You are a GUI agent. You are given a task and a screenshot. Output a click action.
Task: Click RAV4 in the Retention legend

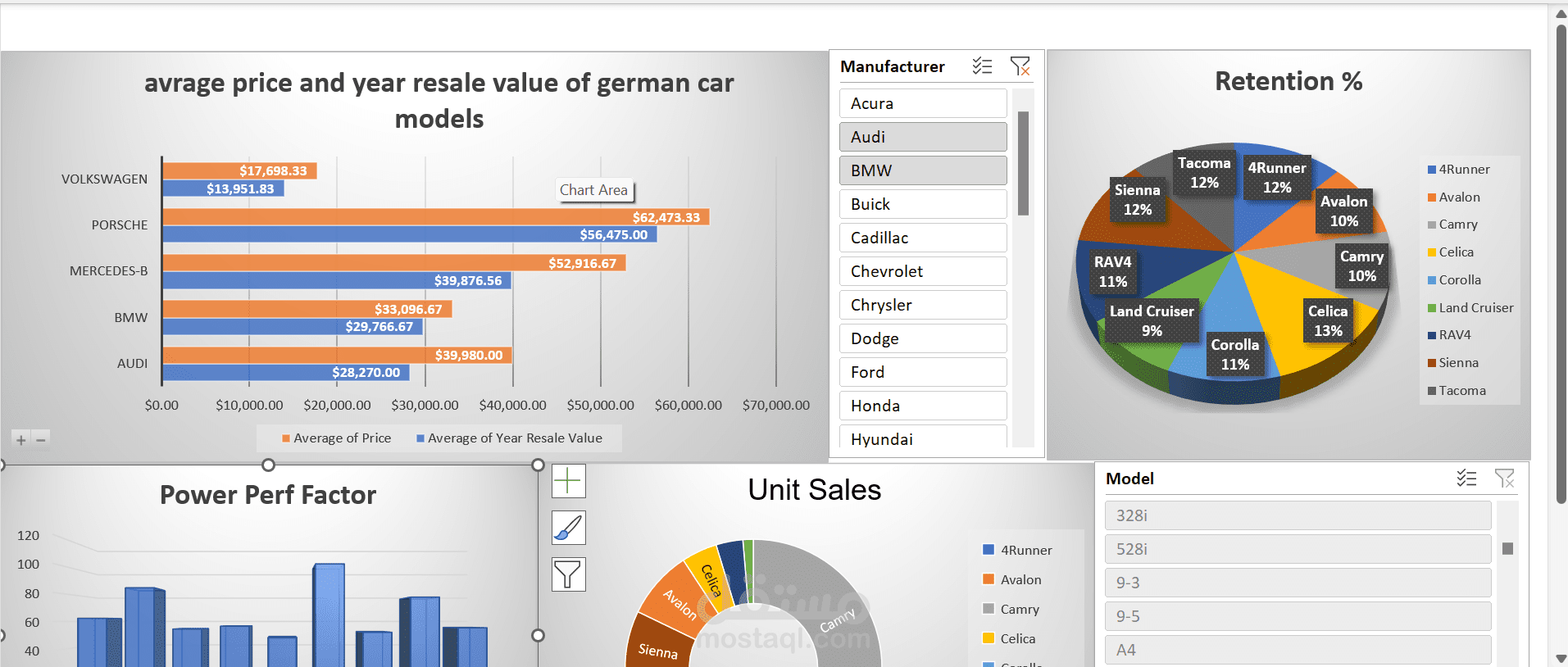(x=1449, y=335)
